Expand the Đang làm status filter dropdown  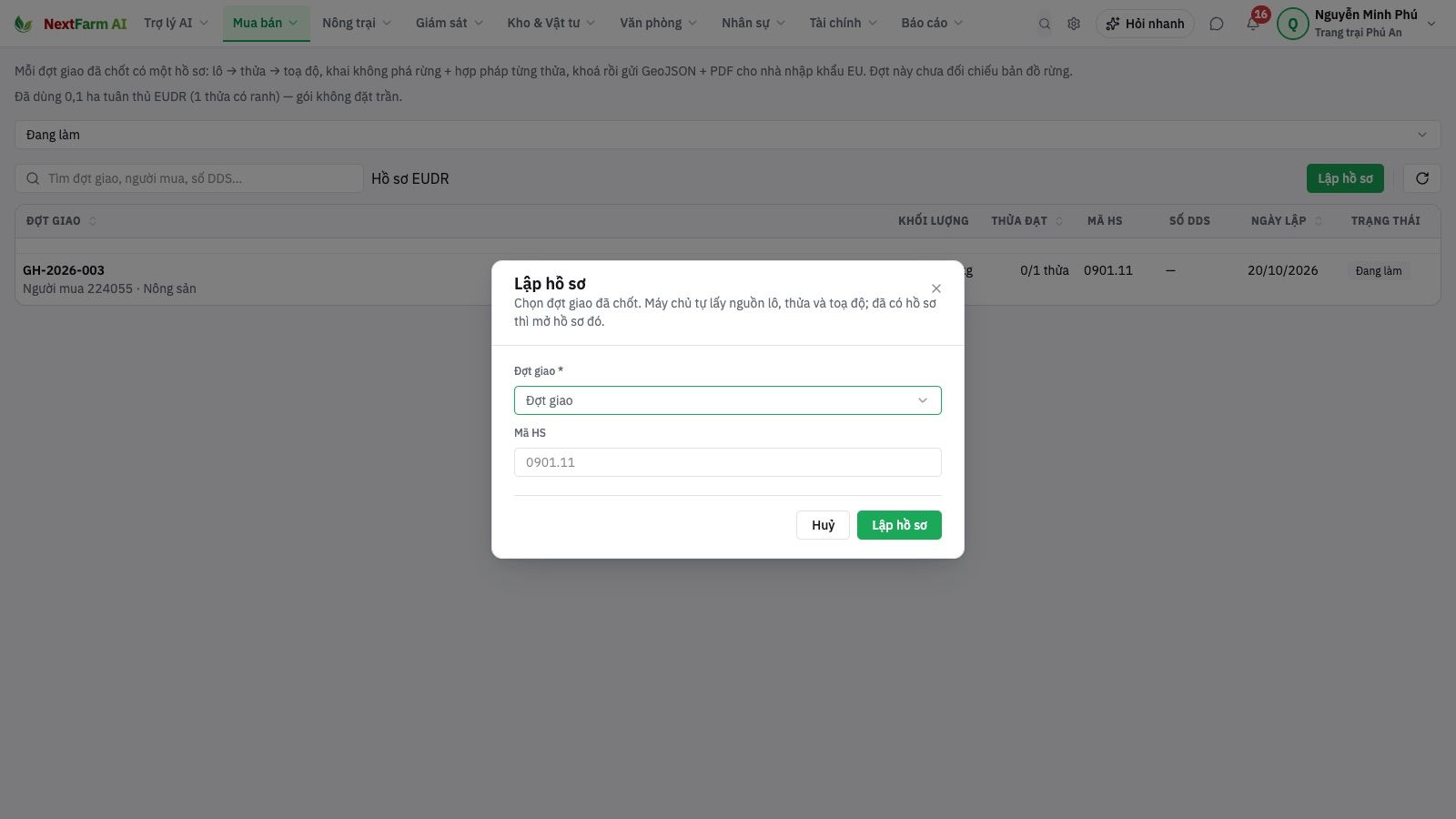728,135
